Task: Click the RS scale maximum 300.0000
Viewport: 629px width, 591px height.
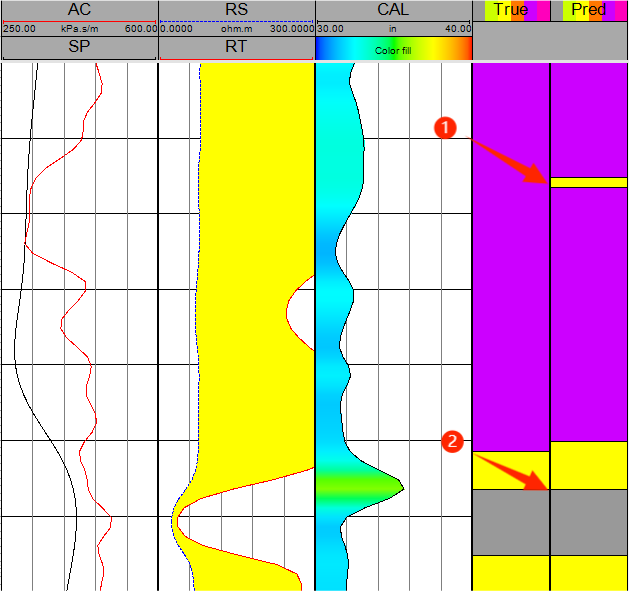Action: 291,28
